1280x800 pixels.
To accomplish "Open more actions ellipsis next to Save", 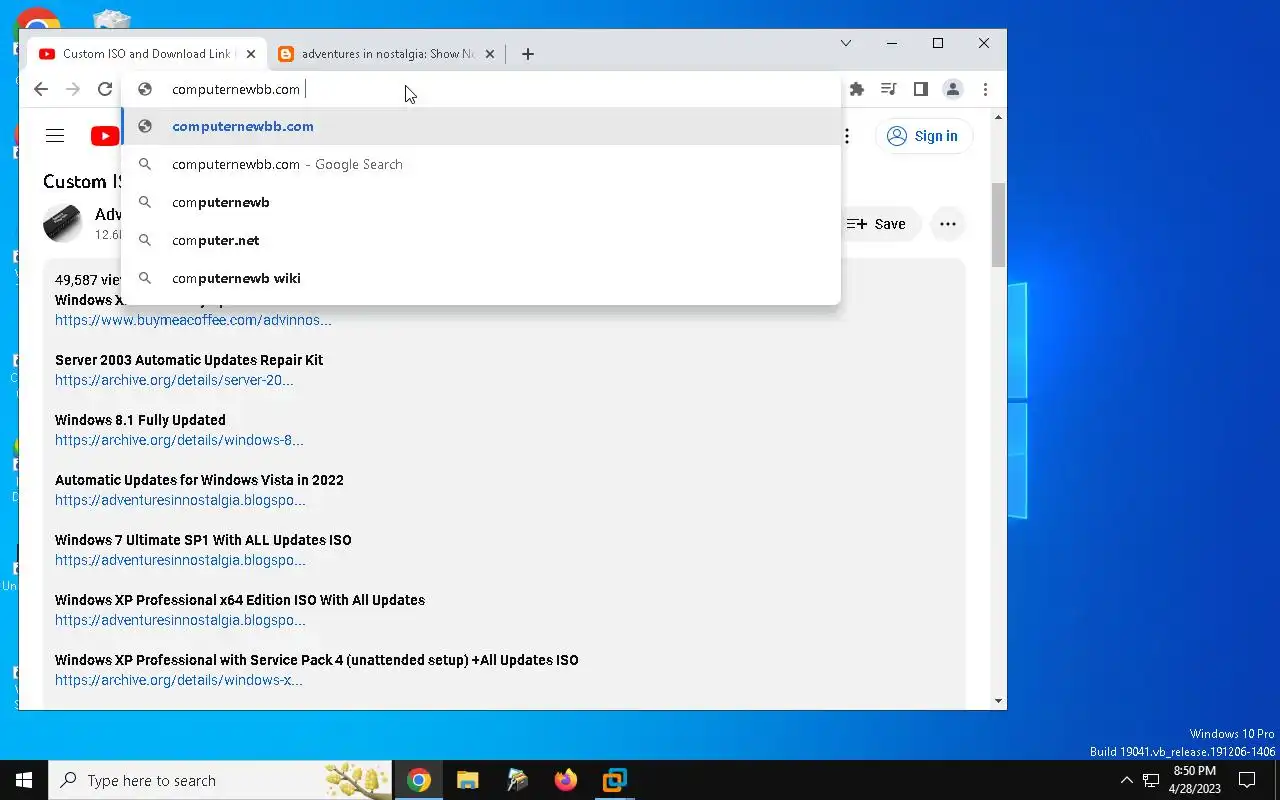I will [948, 224].
